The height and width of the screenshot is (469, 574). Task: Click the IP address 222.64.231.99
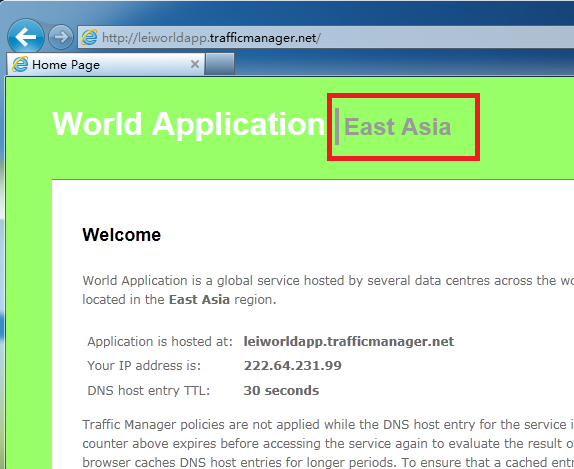[x=292, y=366]
